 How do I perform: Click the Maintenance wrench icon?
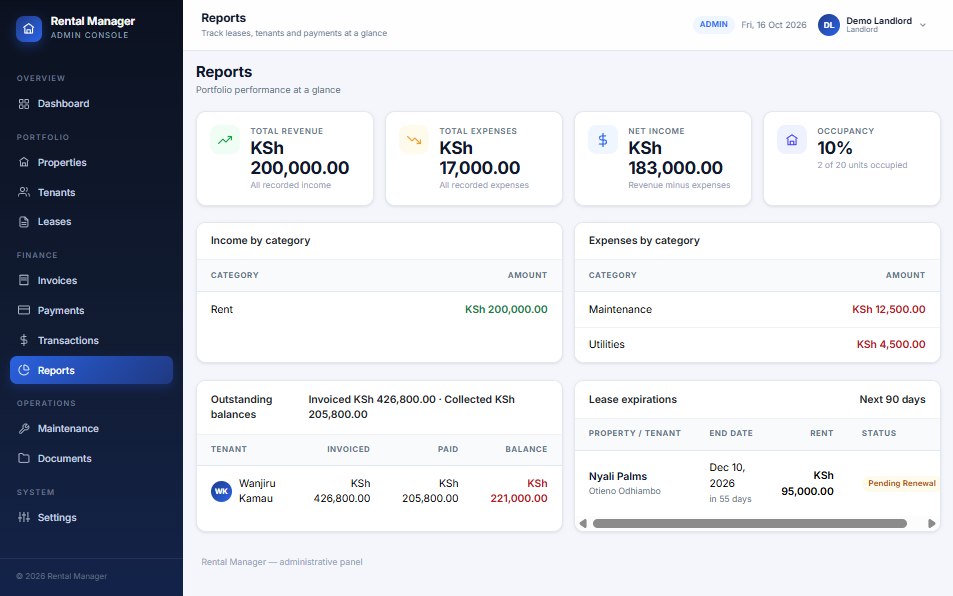click(24, 428)
